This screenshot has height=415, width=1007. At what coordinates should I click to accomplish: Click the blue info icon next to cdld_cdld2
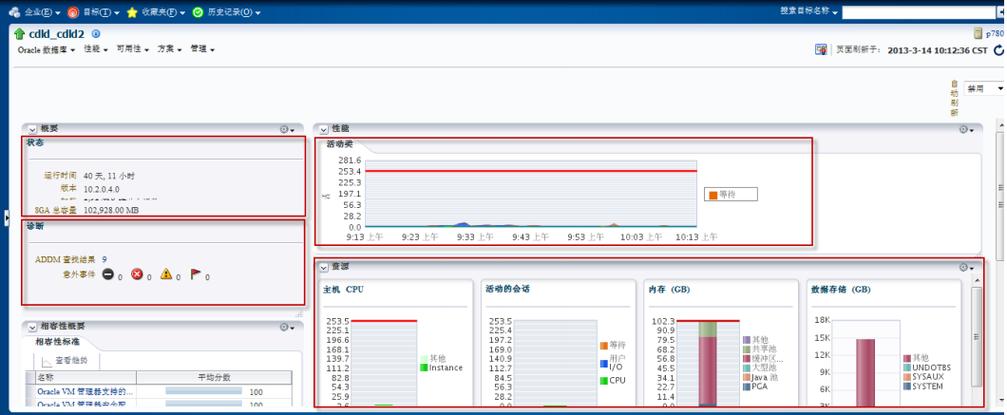click(x=96, y=34)
